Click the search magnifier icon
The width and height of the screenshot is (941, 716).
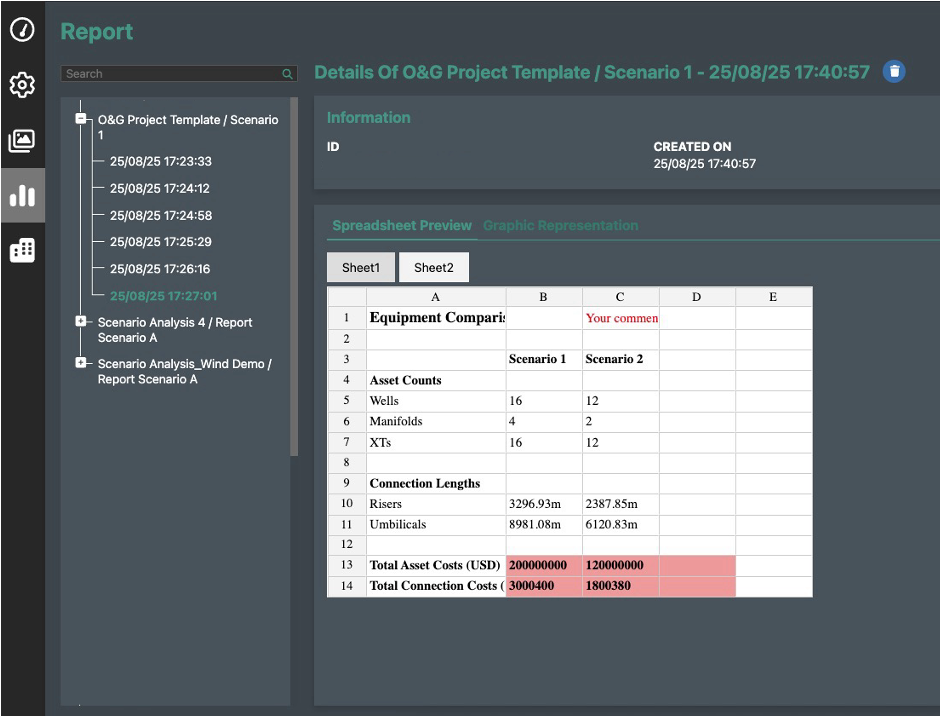point(287,74)
